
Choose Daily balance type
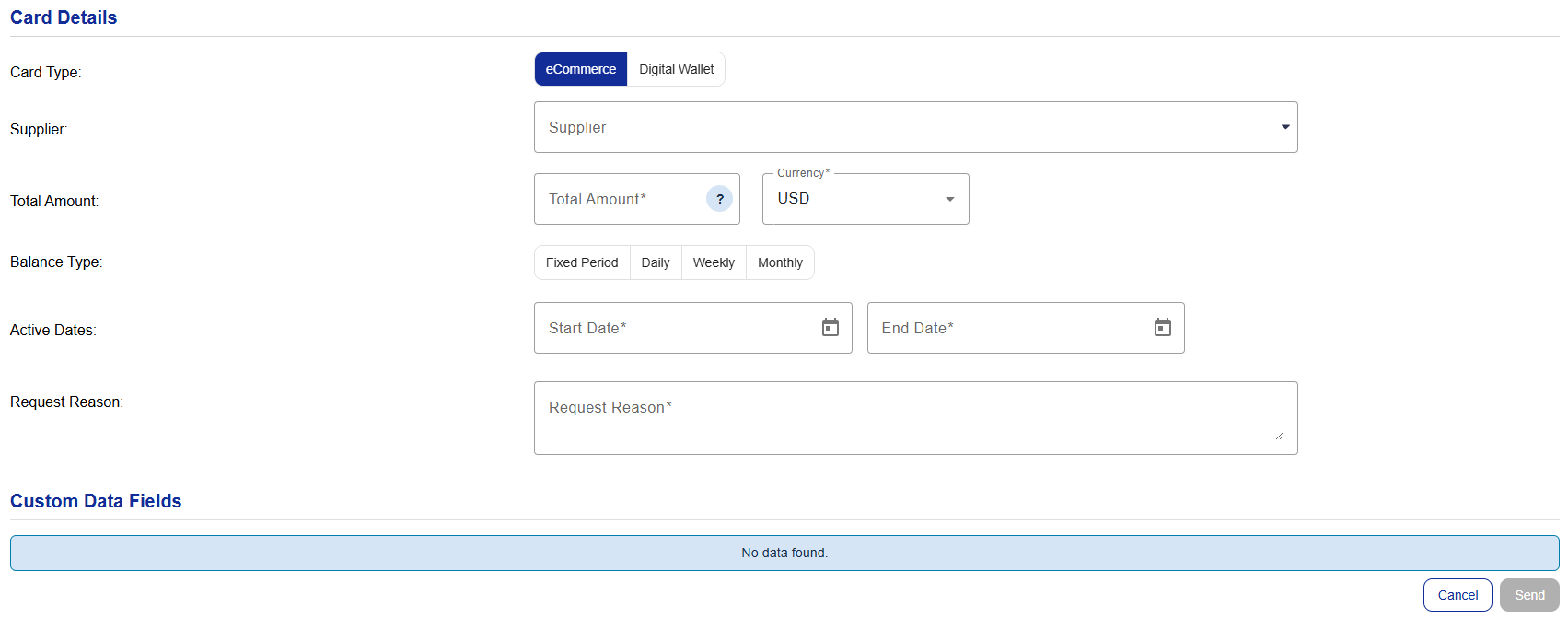656,262
